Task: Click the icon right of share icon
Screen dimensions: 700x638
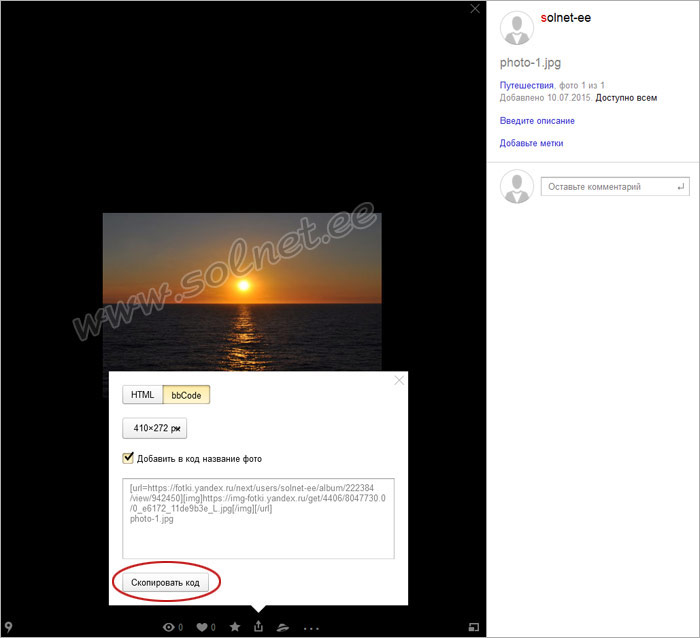Action: 283,627
